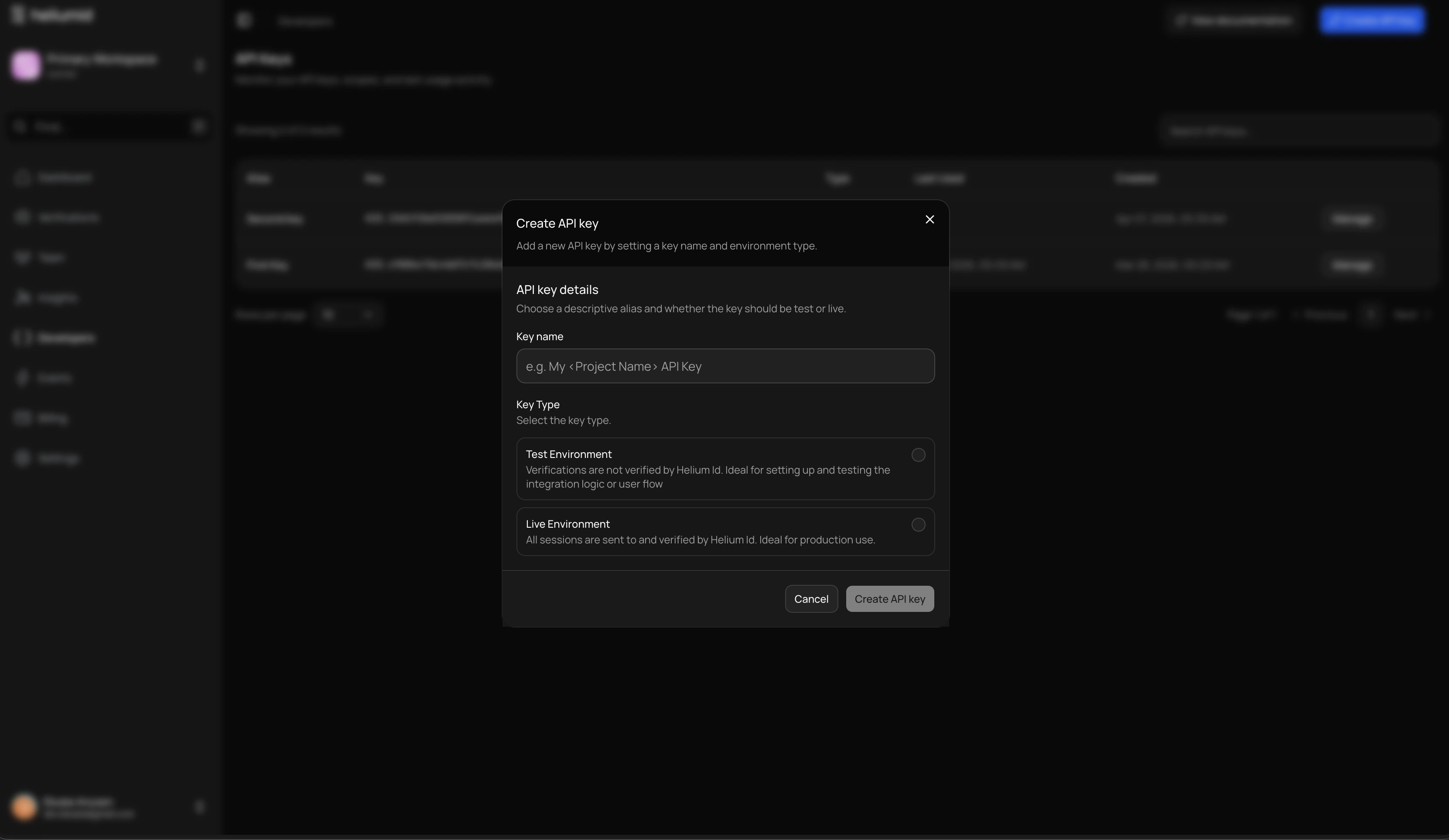The image size is (1449, 840).
Task: Select the Live Environment key type
Action: point(918,524)
